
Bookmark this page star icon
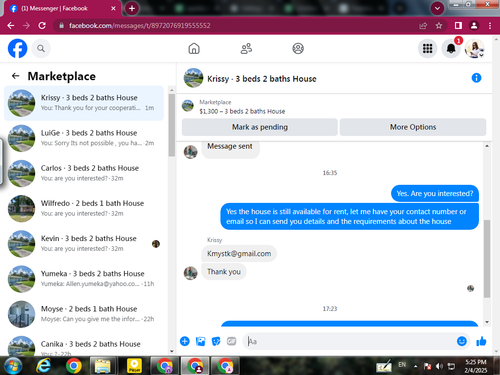(439, 26)
